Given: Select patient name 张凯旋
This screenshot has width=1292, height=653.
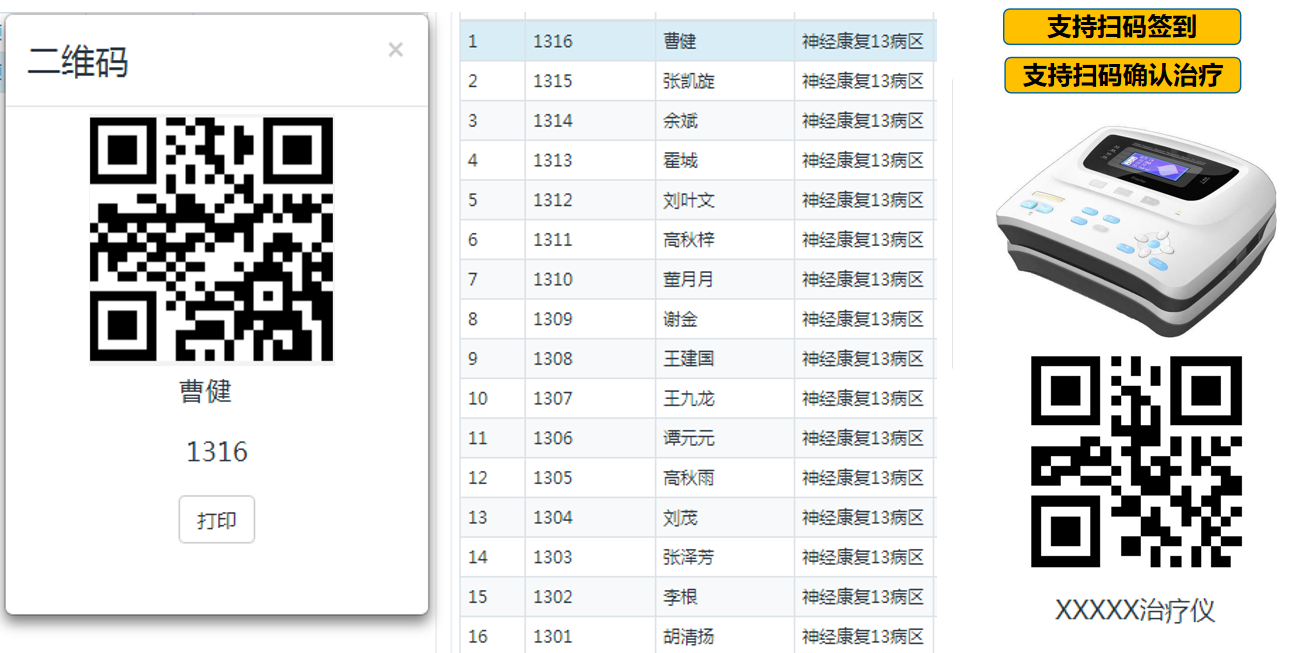Looking at the screenshot, I should [689, 81].
